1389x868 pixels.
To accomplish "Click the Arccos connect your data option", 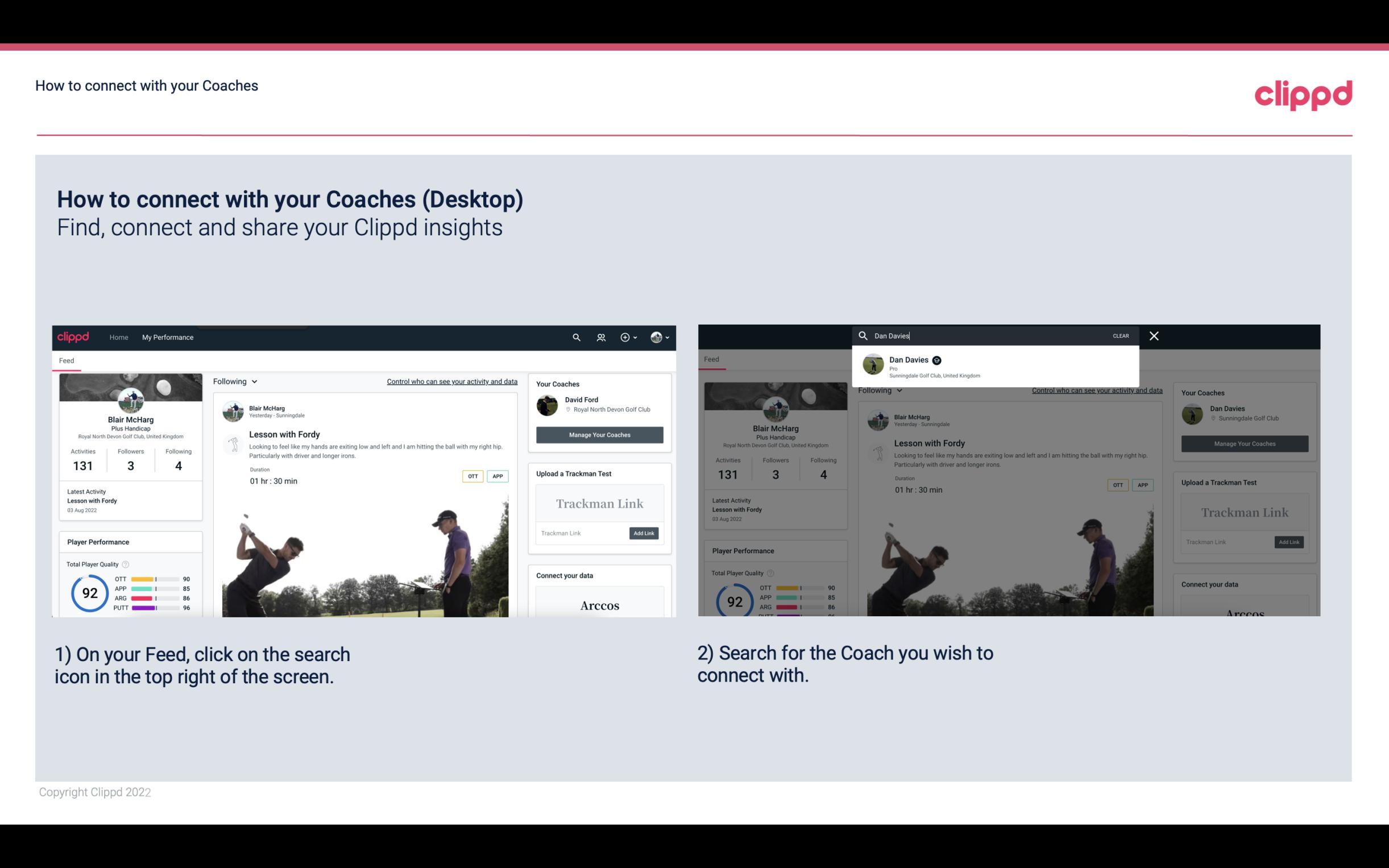I will (599, 604).
